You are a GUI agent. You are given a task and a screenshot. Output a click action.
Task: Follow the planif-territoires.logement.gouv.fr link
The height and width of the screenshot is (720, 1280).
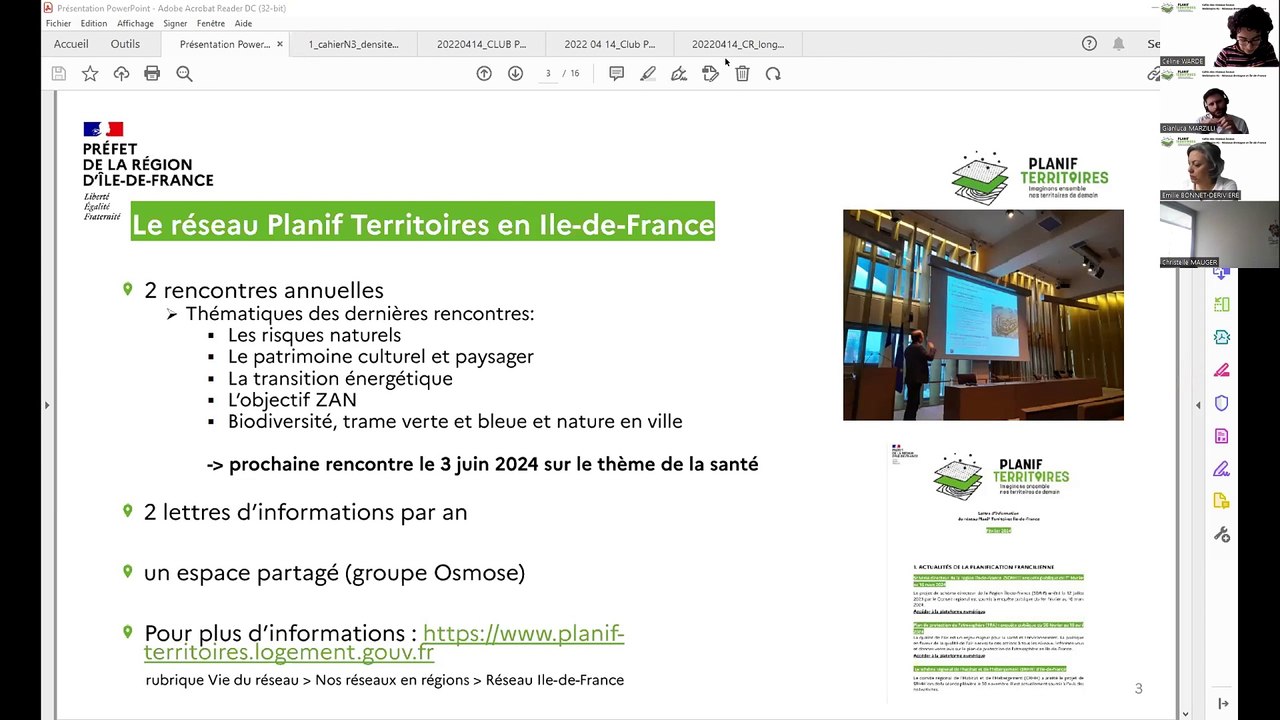[x=384, y=642]
